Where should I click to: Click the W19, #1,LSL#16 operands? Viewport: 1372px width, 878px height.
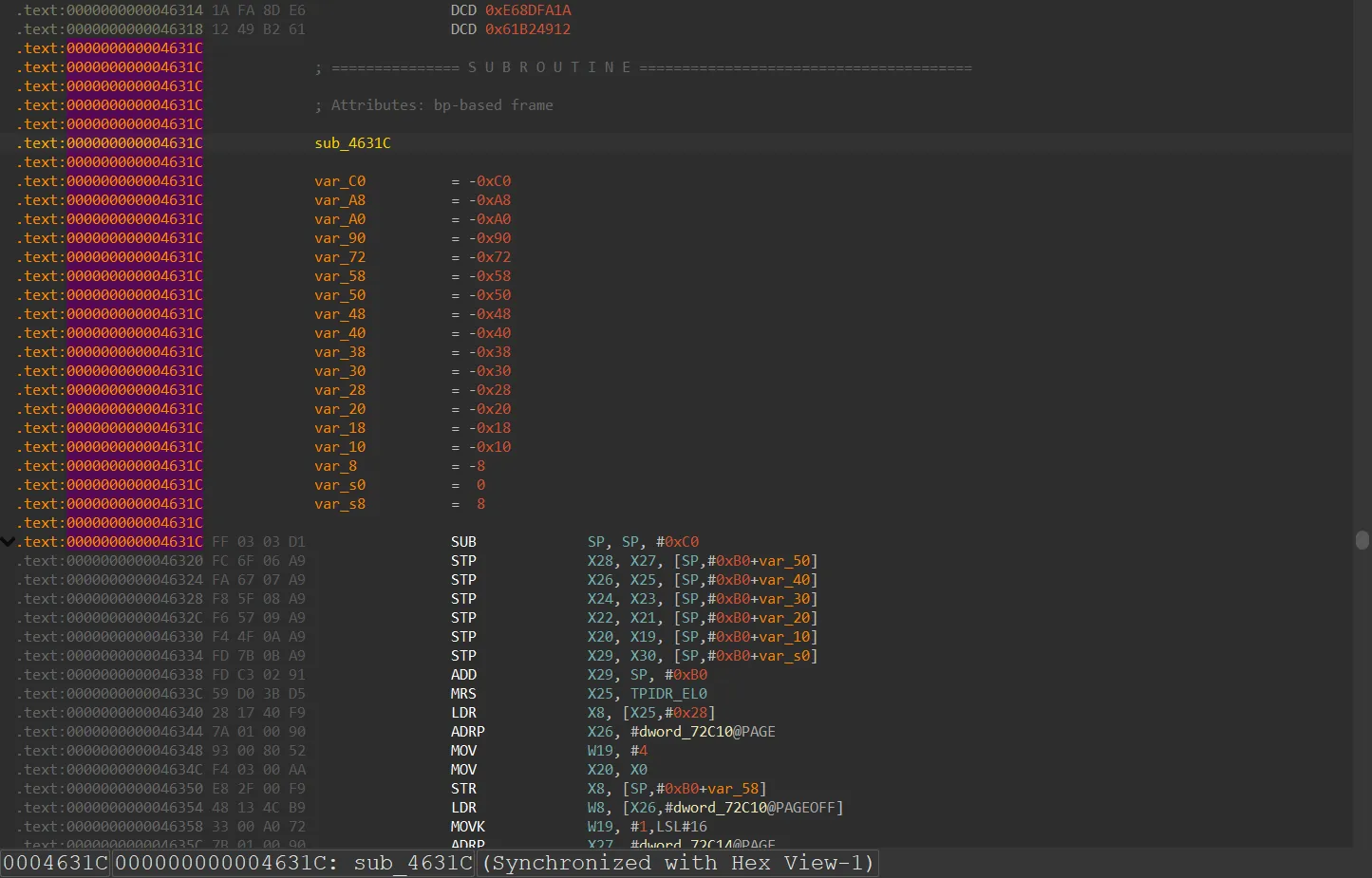(647, 827)
